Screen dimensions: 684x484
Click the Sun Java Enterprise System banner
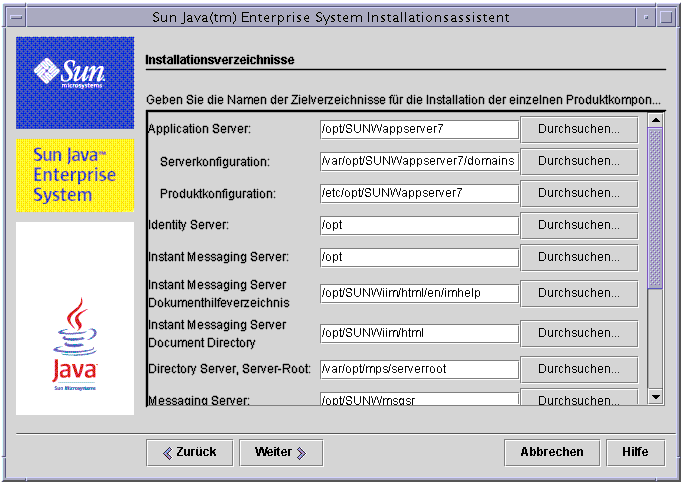tap(75, 175)
